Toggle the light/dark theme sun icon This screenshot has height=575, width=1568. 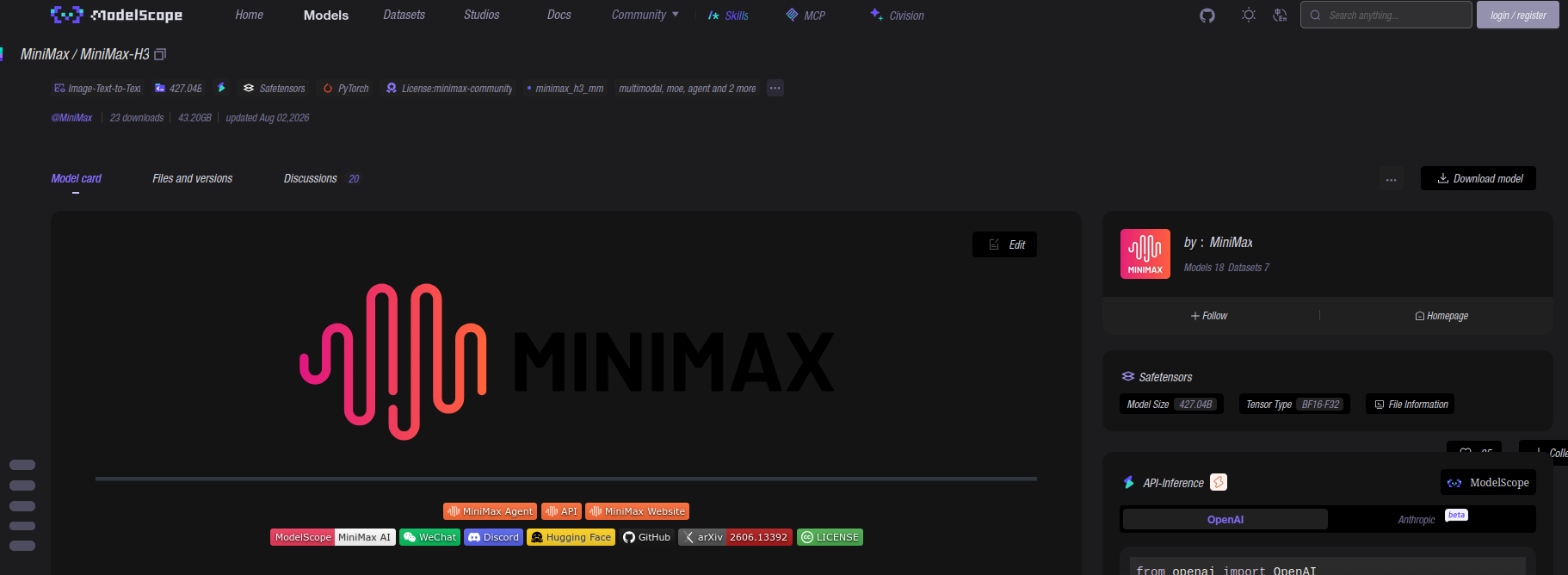1249,15
